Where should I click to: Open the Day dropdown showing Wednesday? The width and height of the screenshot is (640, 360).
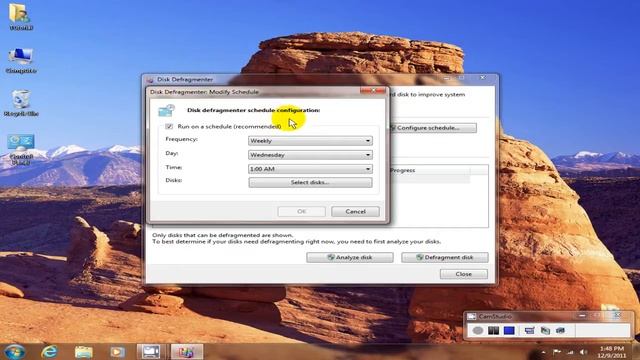310,155
